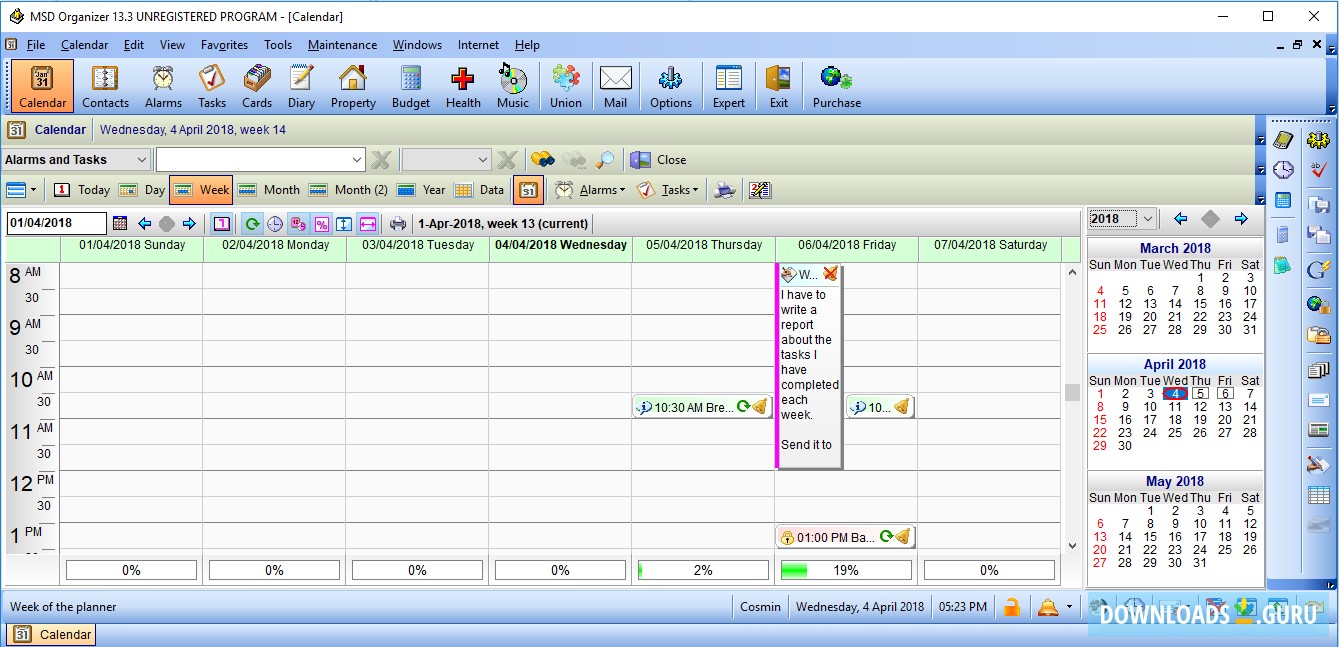
Task: Open the Diary module
Action: pyautogui.click(x=301, y=86)
